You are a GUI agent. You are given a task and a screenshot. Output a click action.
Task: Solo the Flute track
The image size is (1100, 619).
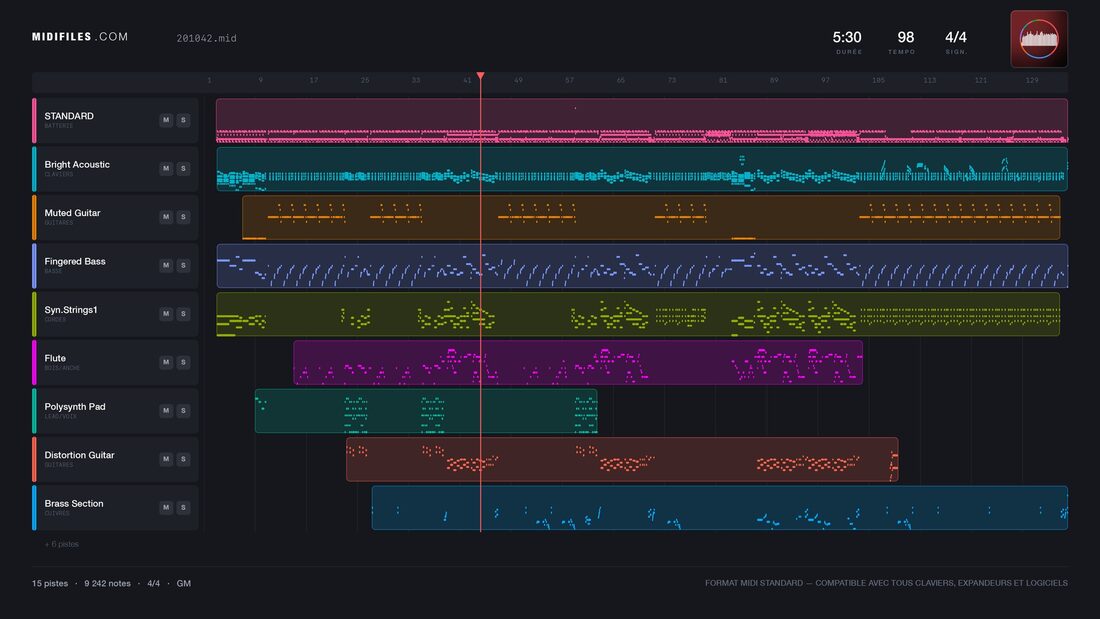pos(183,362)
